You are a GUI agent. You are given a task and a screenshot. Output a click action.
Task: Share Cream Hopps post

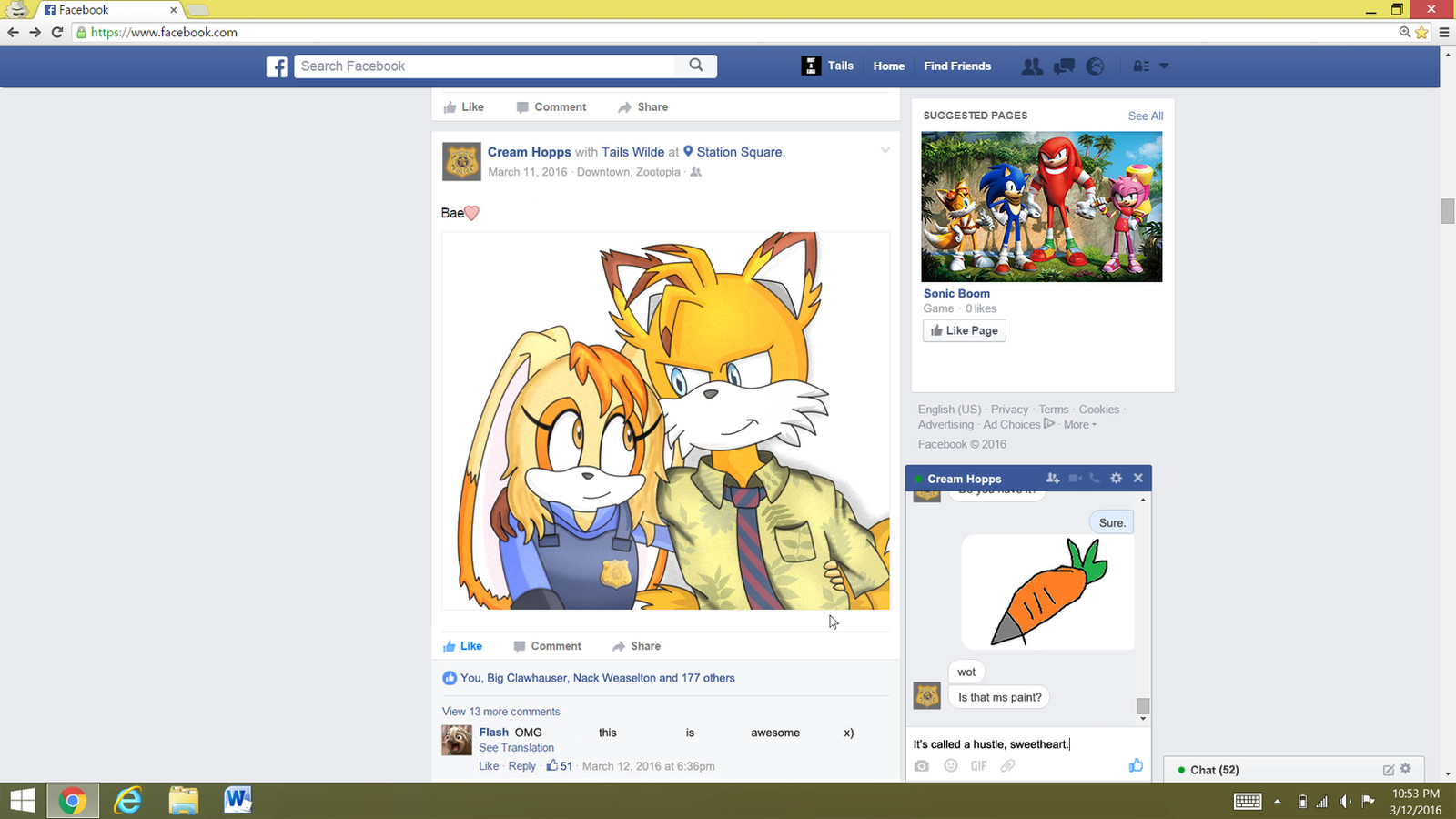click(636, 646)
